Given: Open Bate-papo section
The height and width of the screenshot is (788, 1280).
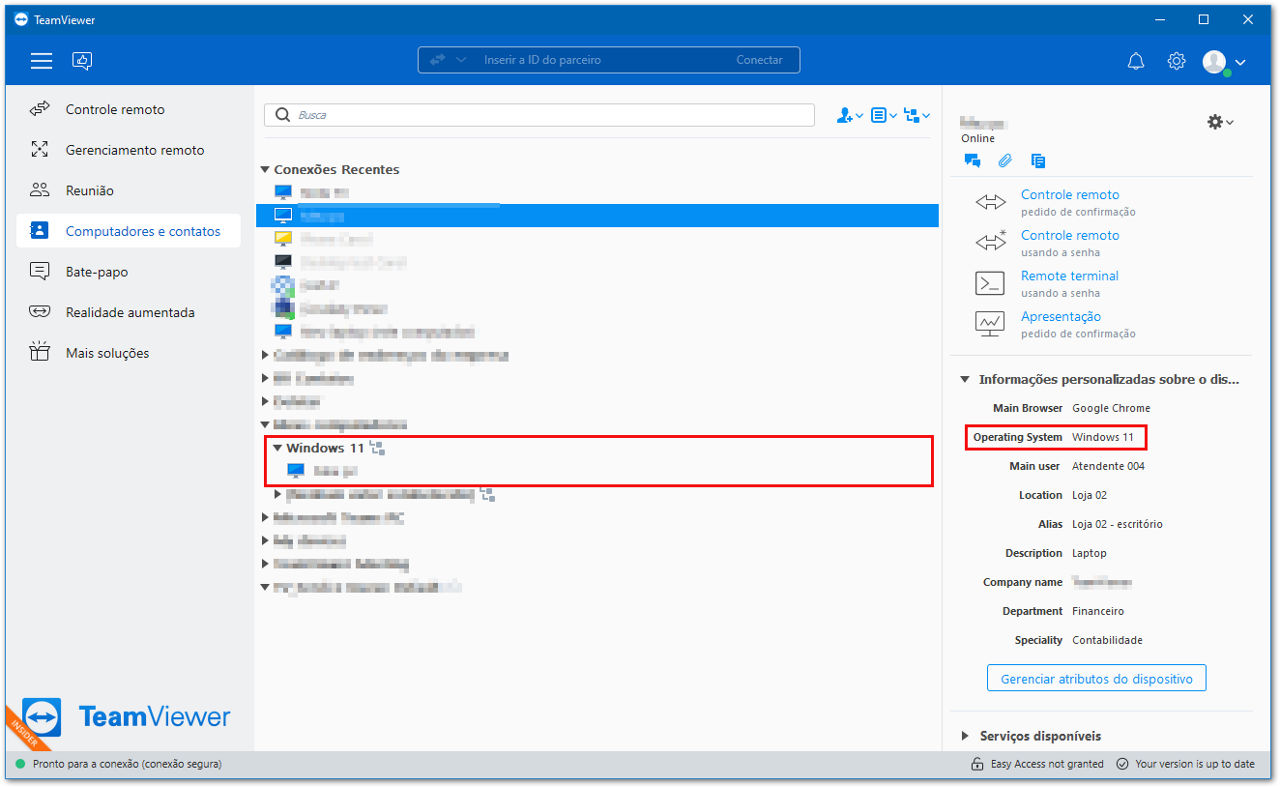Looking at the screenshot, I should click(128, 272).
